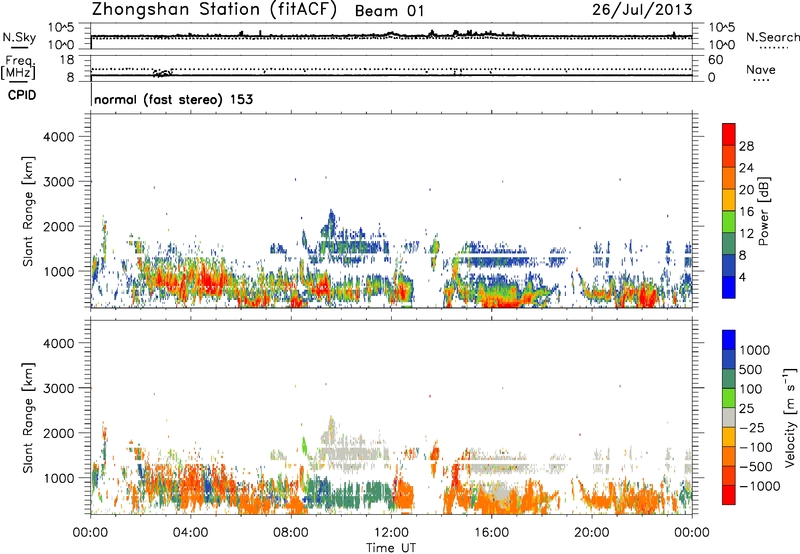Click the gray segment of velocity colorbar
This screenshot has height=554, width=800.
coord(729,418)
